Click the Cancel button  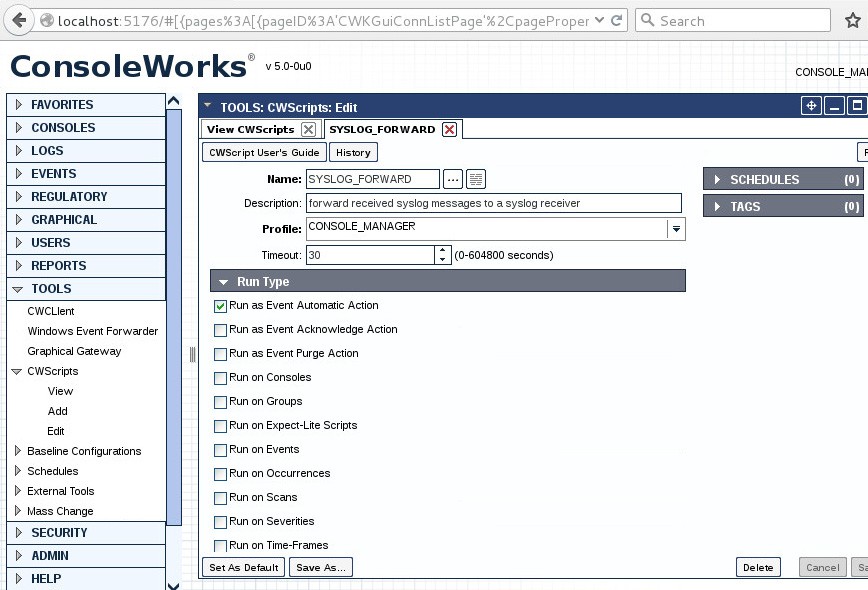(x=823, y=567)
